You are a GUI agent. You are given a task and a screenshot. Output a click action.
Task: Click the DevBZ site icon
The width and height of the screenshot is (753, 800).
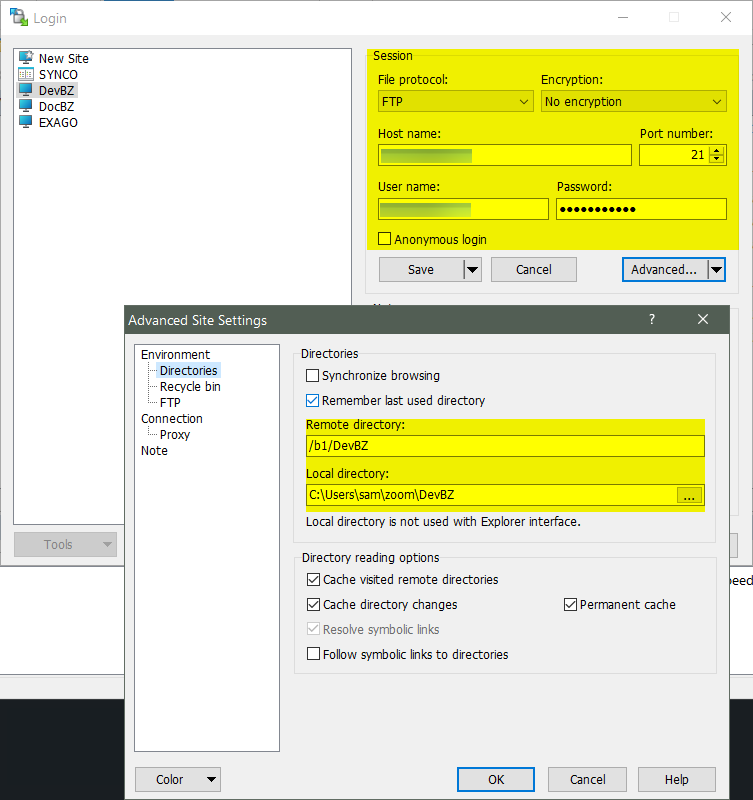26,91
